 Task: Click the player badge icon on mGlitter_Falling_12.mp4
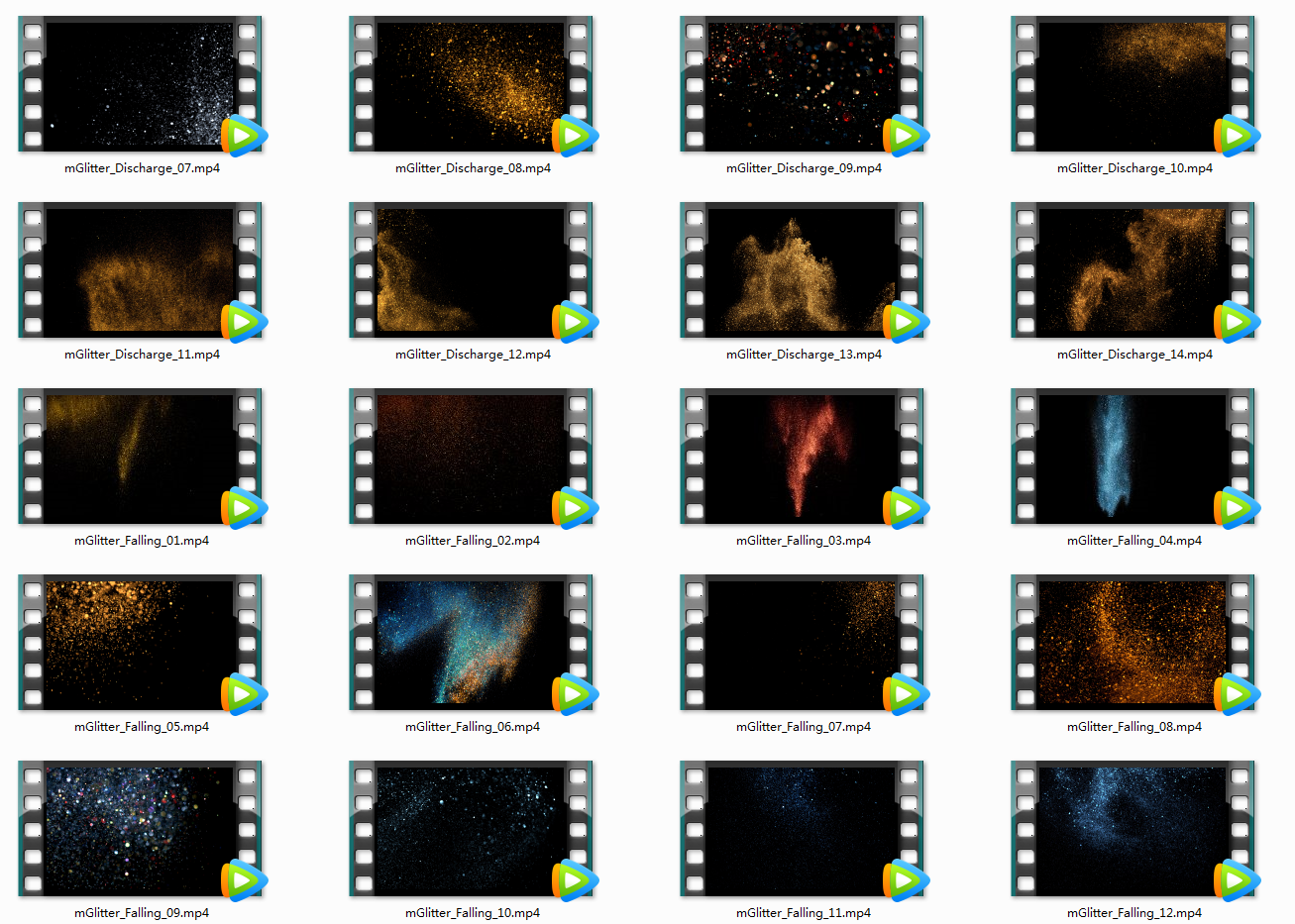pyautogui.click(x=1237, y=880)
